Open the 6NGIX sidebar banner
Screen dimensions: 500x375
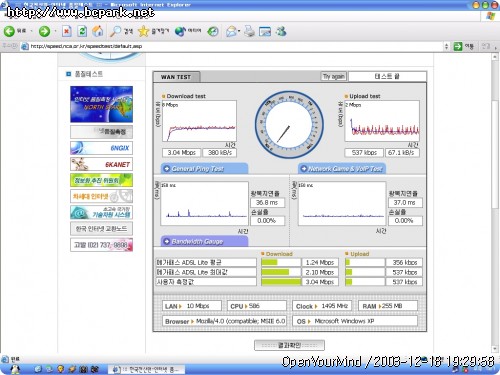(101, 148)
